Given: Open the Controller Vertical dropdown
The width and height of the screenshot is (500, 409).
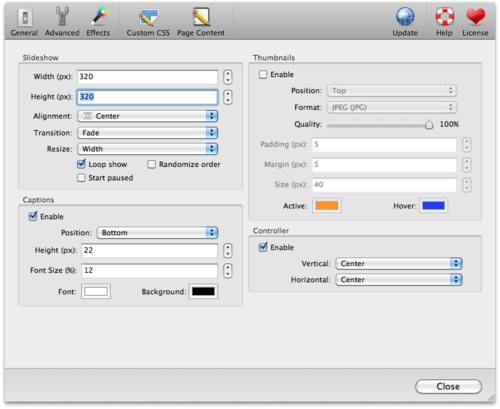Looking at the screenshot, I should (399, 263).
